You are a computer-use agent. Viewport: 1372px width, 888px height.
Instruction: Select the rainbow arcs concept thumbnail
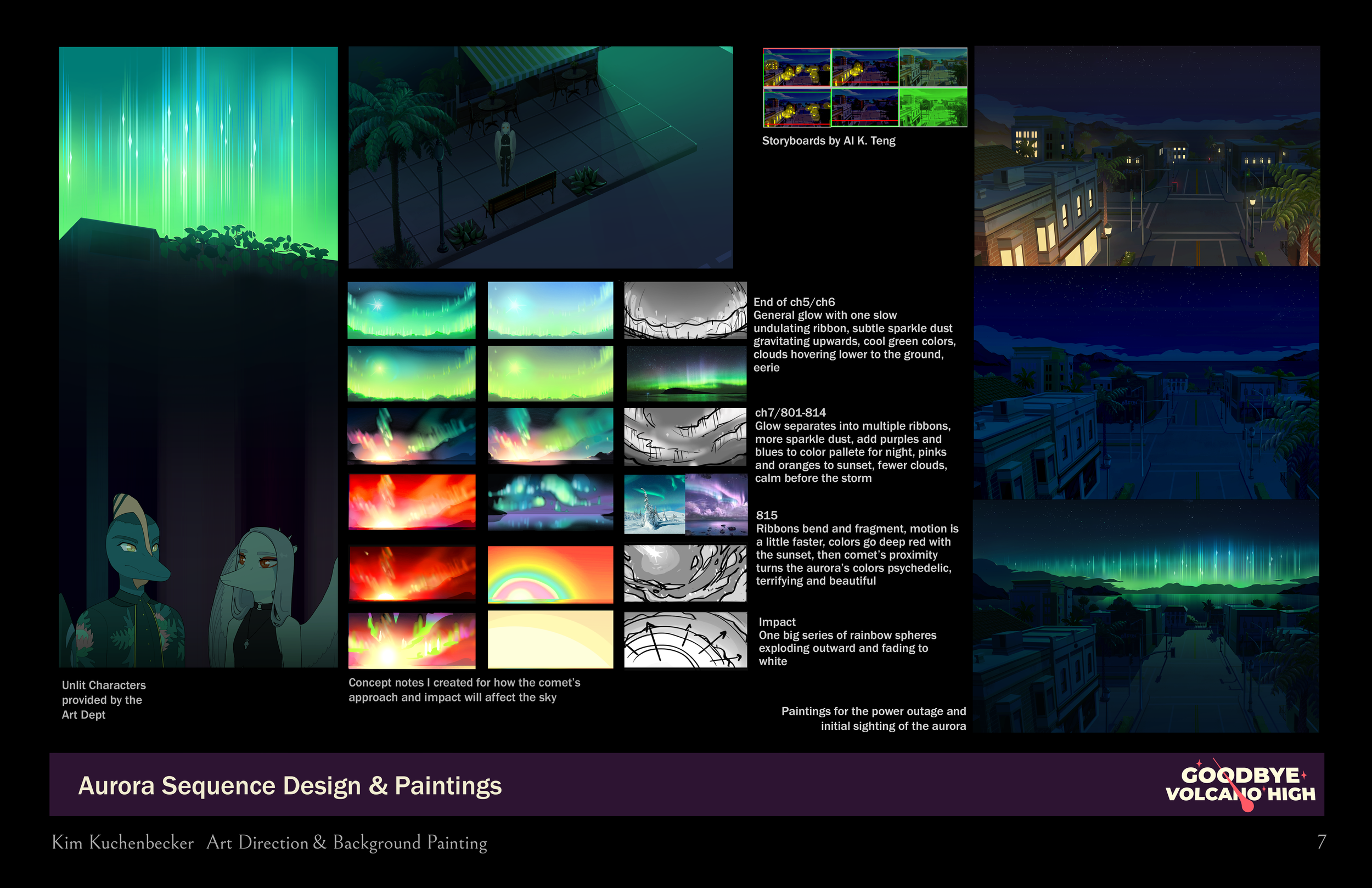point(550,574)
